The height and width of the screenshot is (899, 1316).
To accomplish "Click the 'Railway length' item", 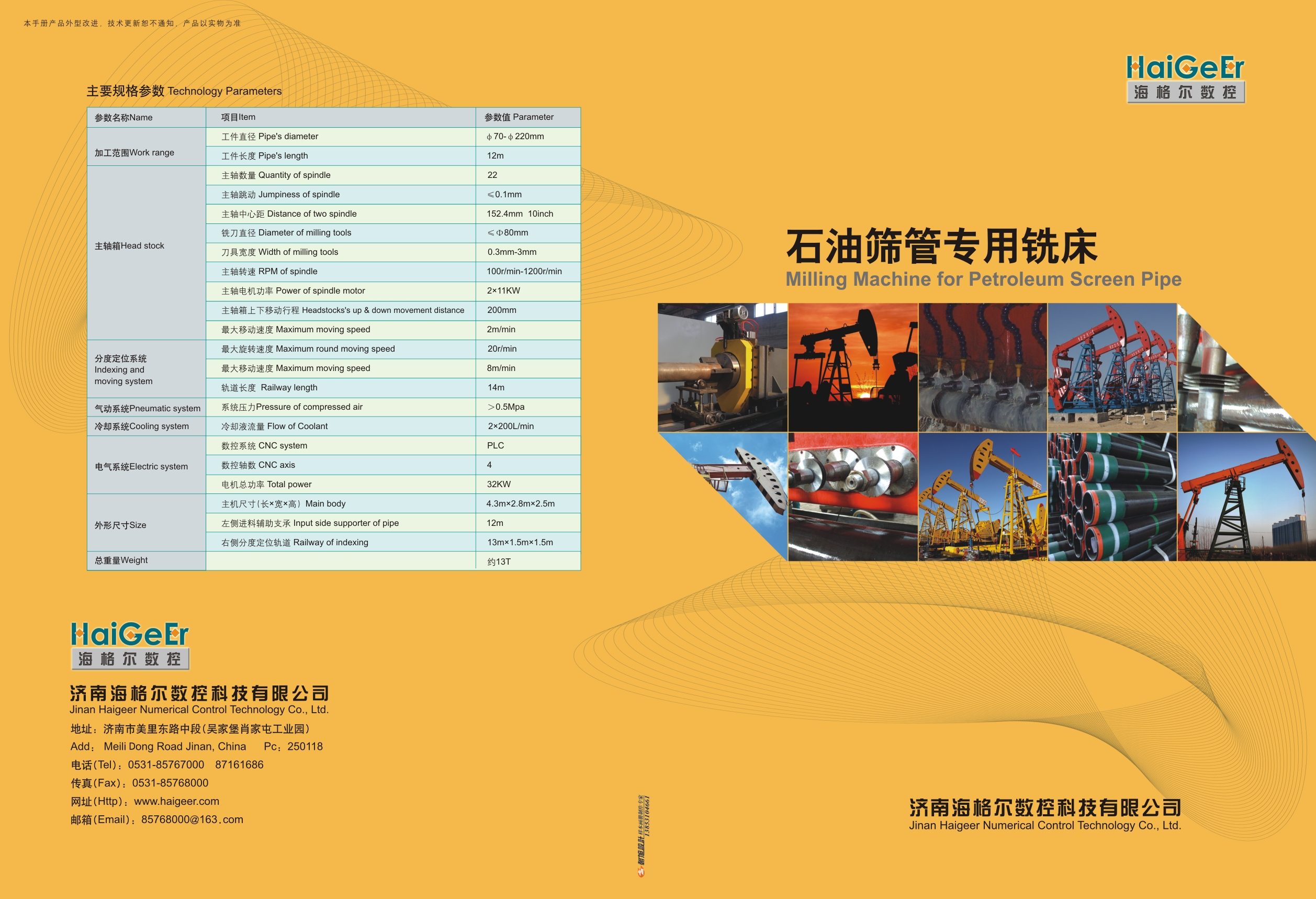I will [341, 388].
